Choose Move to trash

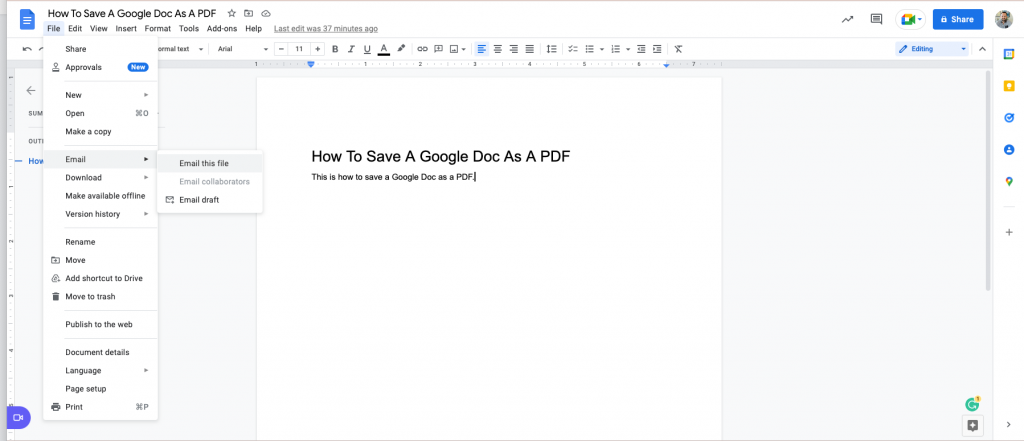pyautogui.click(x=101, y=297)
